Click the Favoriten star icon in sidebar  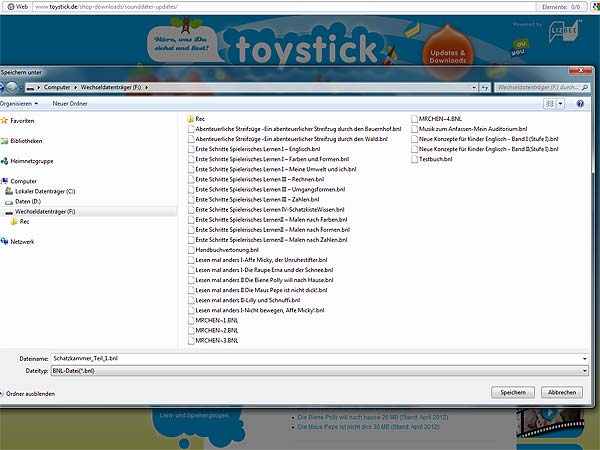[5, 120]
